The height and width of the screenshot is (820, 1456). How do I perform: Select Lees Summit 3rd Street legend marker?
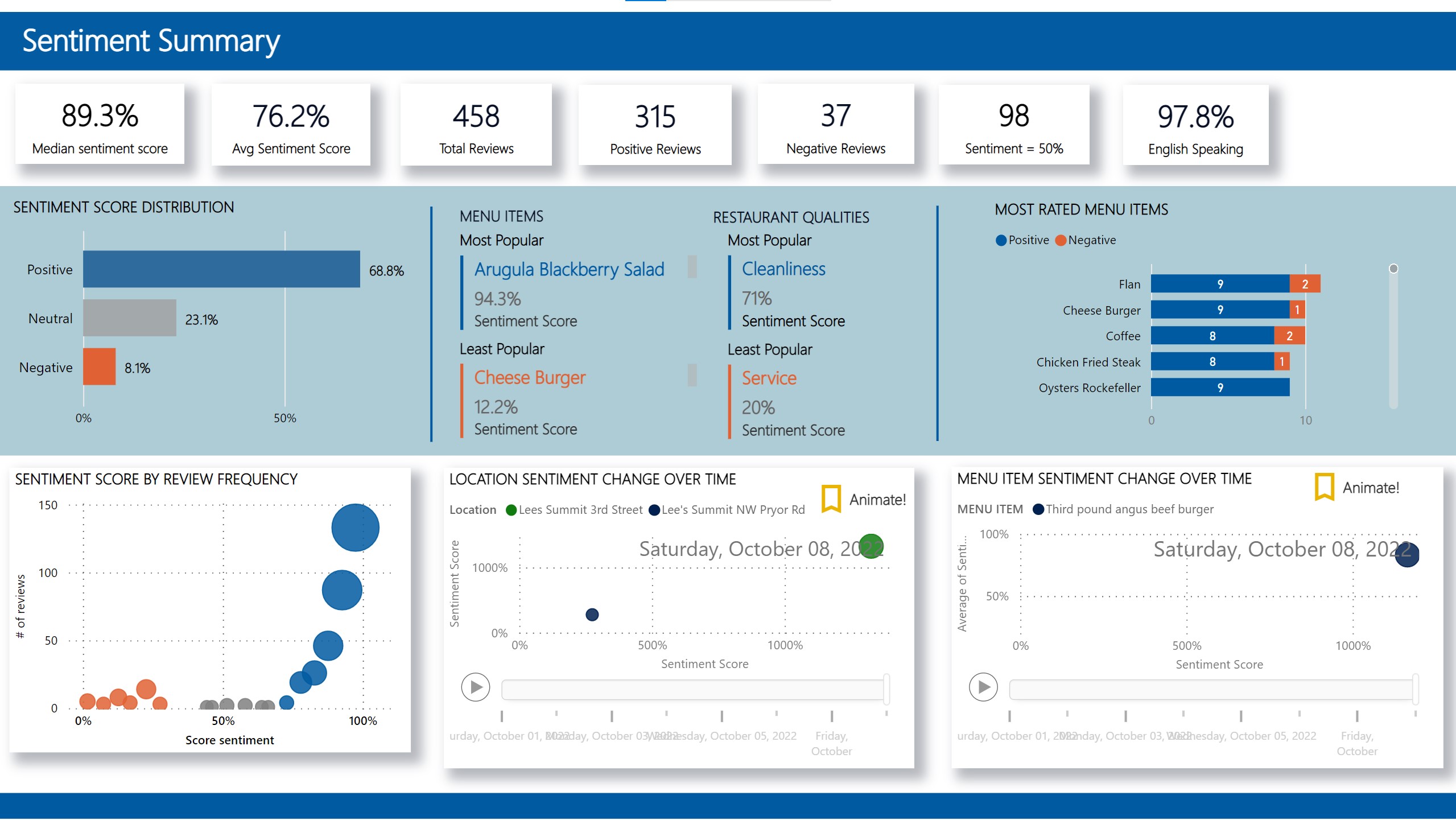(511, 510)
